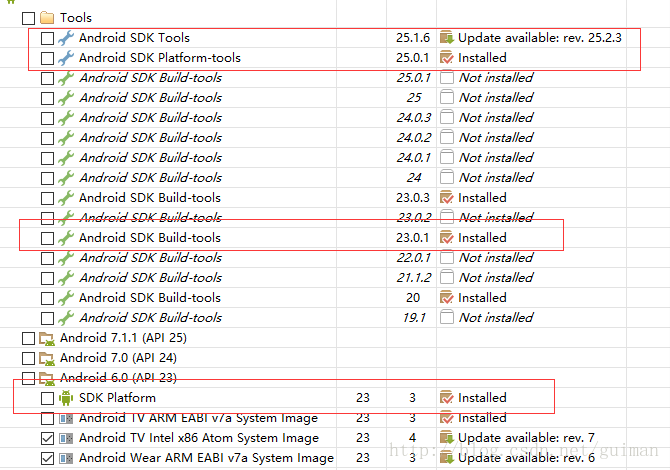Check the Android TV ARM EABI v7a checkbox
Viewport: 670px width, 470px height.
click(47, 419)
